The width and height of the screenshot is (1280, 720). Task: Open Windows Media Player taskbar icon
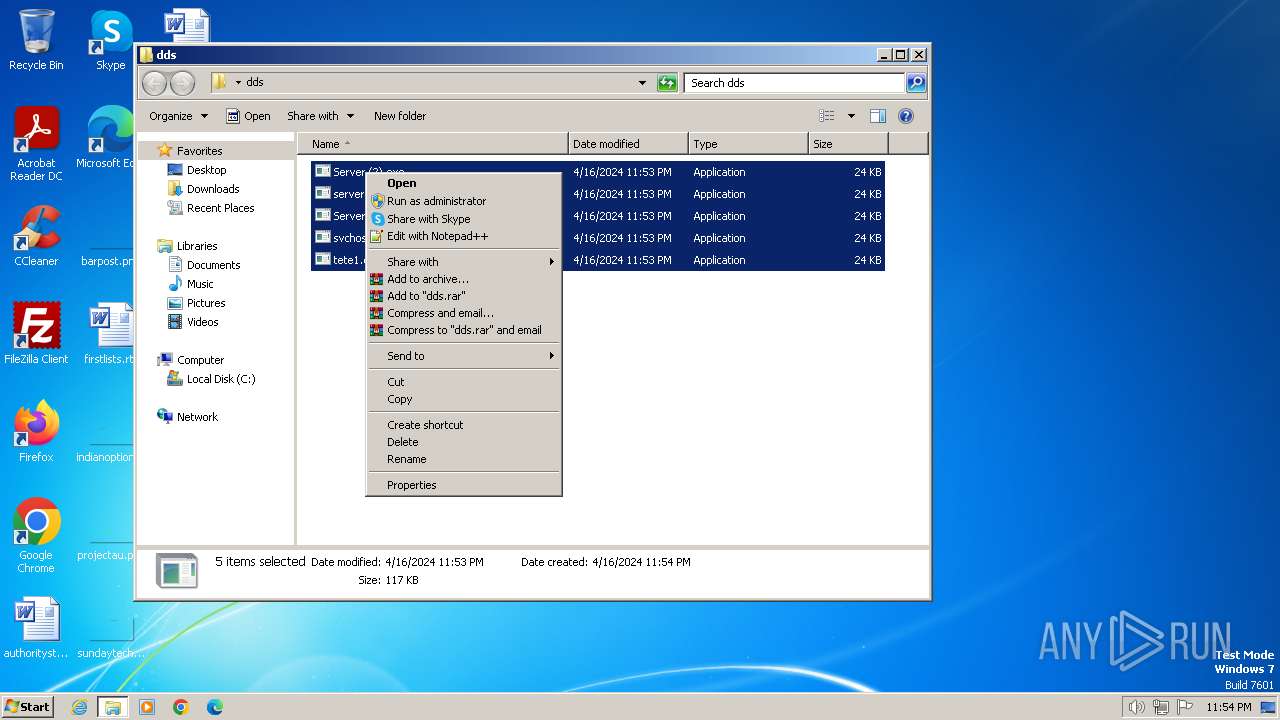click(147, 707)
